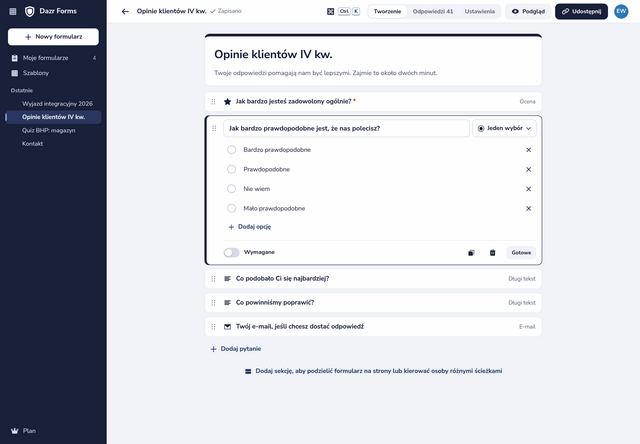This screenshot has height=444, width=640.
Task: Click the Udostępnij button
Action: 581,11
